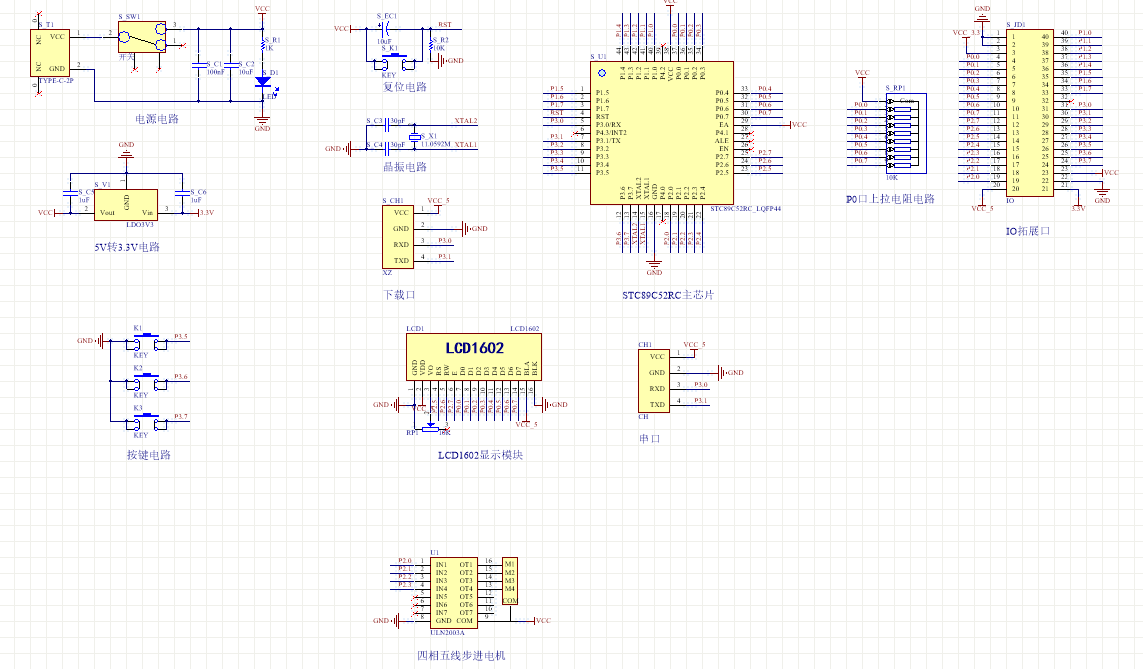Click the GND symbol left of ULN2003A
The width and height of the screenshot is (1143, 669).
[x=386, y=621]
